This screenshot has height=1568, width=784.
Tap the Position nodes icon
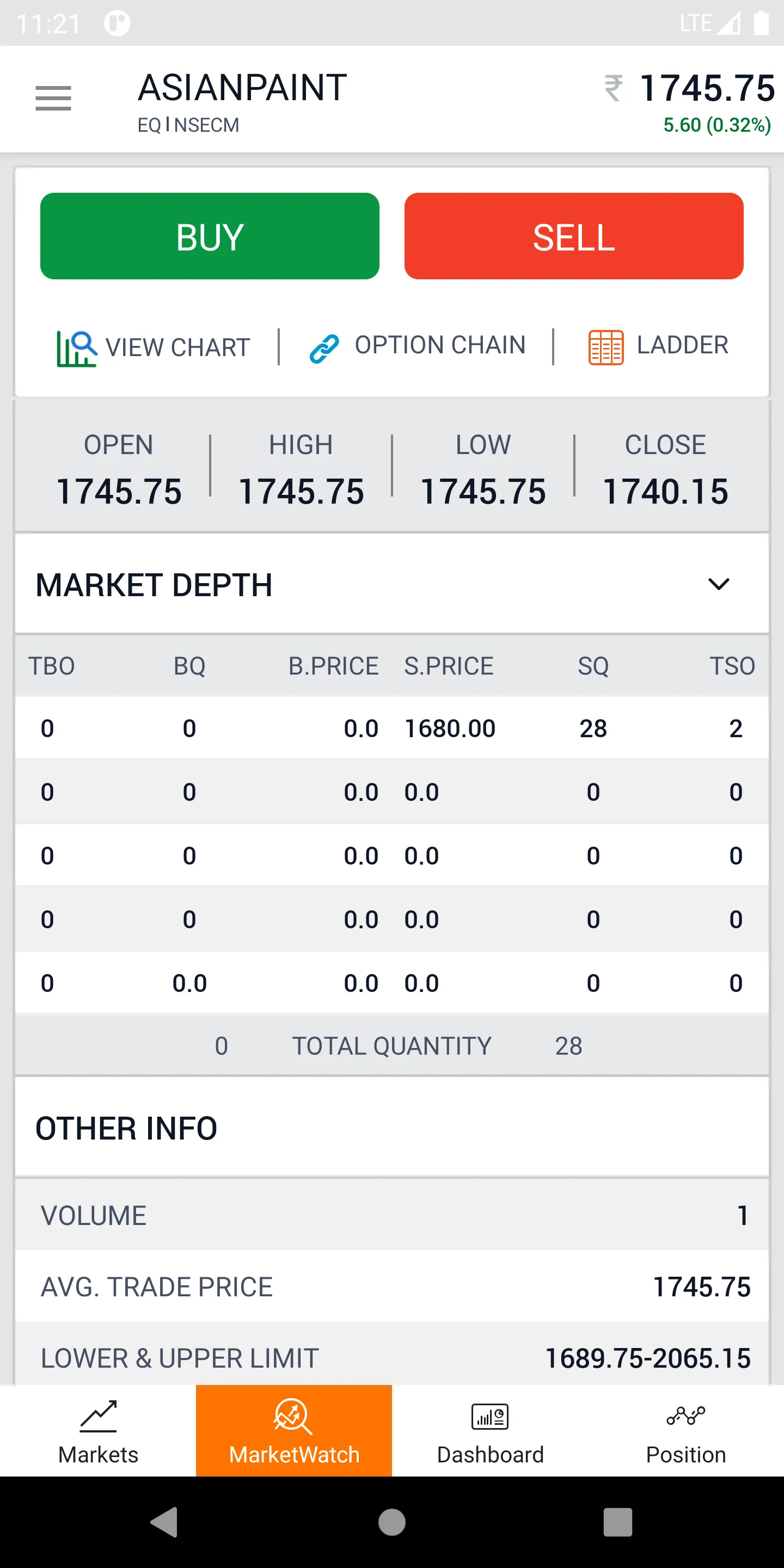685,1416
